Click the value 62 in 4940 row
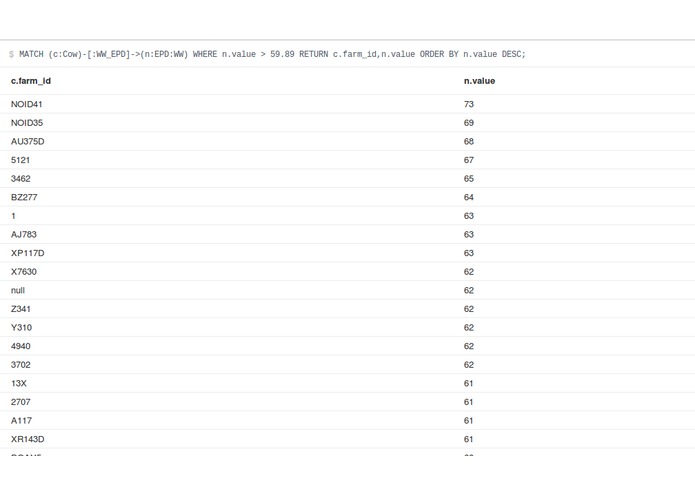 click(x=469, y=346)
